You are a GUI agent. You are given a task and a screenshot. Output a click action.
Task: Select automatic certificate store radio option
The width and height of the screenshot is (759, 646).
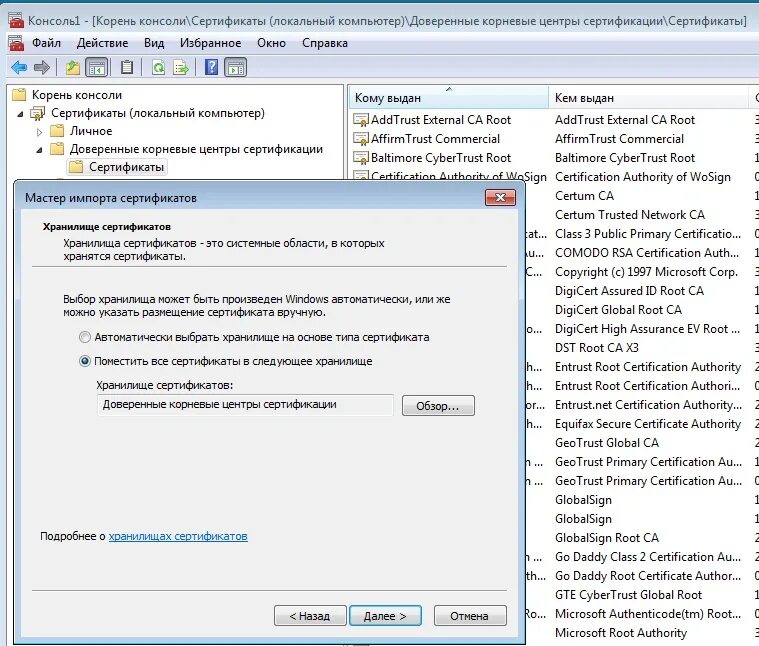(85, 337)
